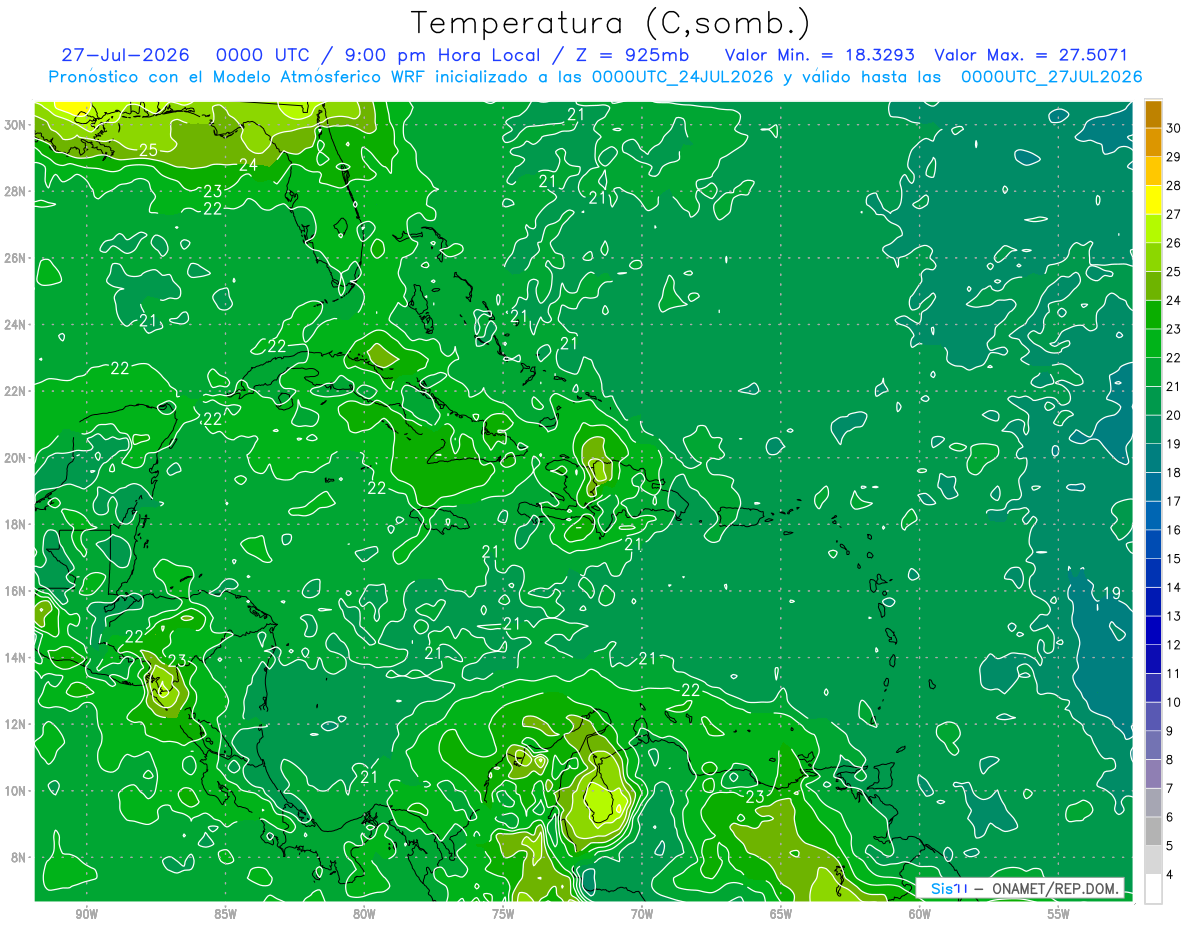Select the '12N' latitude axis label
Viewport: 1200px width, 927px height.
(17, 724)
